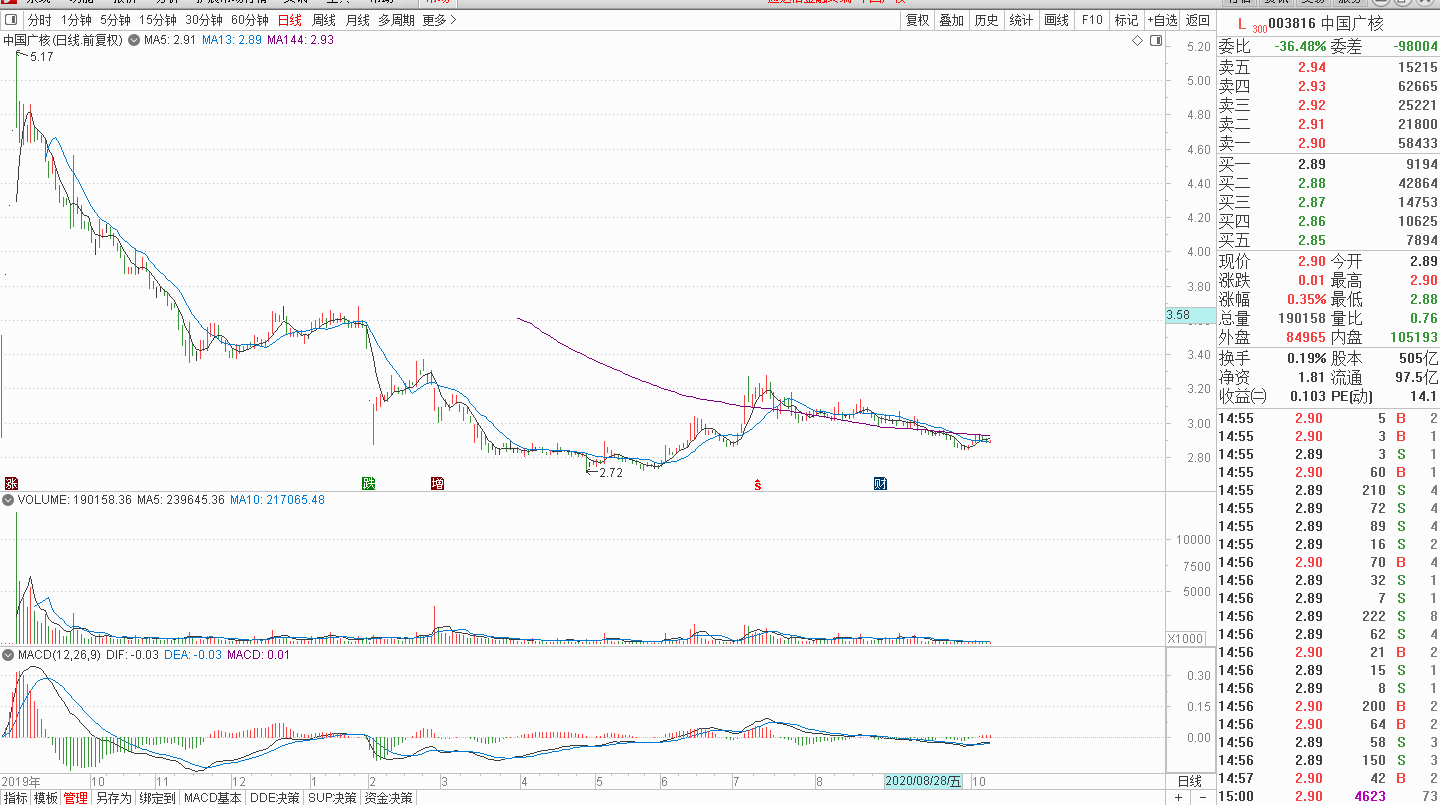Expand the 更多 period options
Screen dimensions: 1440x805
pyautogui.click(x=439, y=20)
